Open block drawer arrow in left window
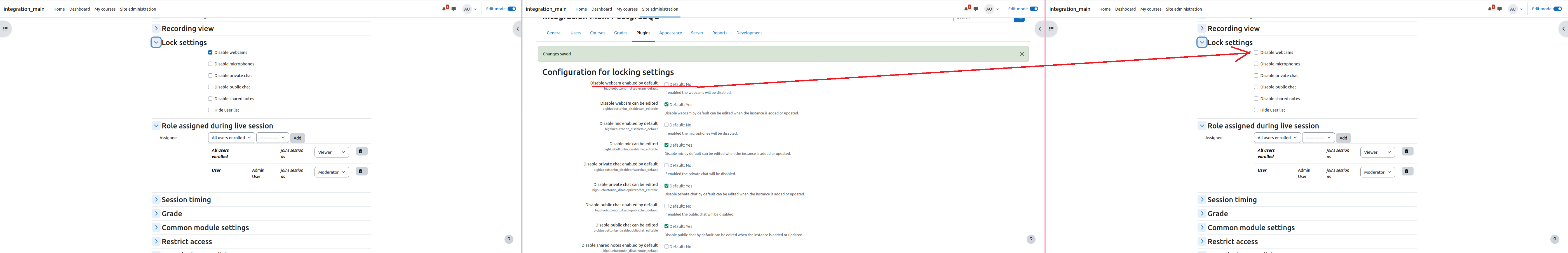Screen dimensions: 1568x253 517,29
